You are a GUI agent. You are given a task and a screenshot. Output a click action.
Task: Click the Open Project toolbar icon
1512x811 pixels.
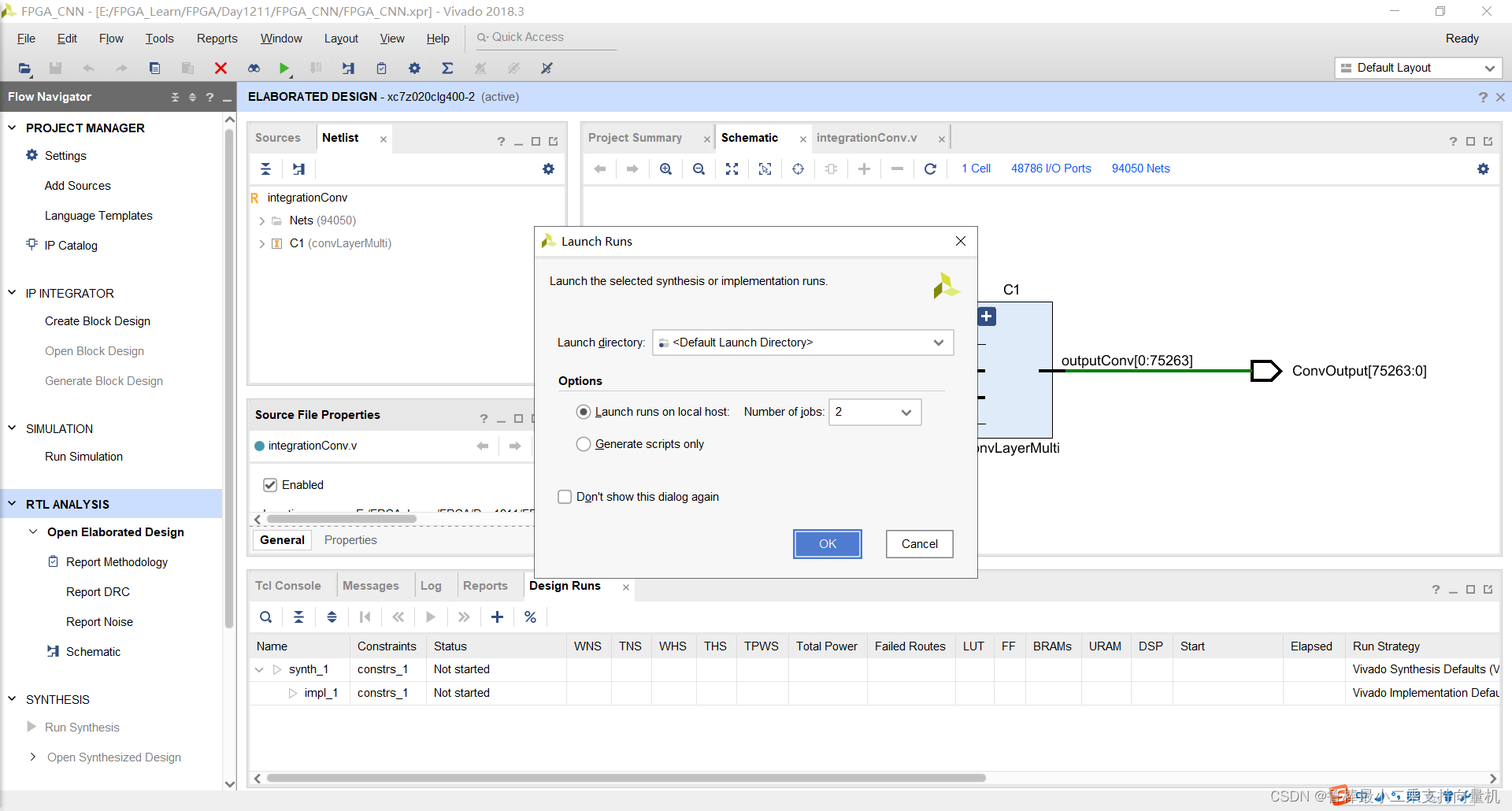tap(25, 69)
